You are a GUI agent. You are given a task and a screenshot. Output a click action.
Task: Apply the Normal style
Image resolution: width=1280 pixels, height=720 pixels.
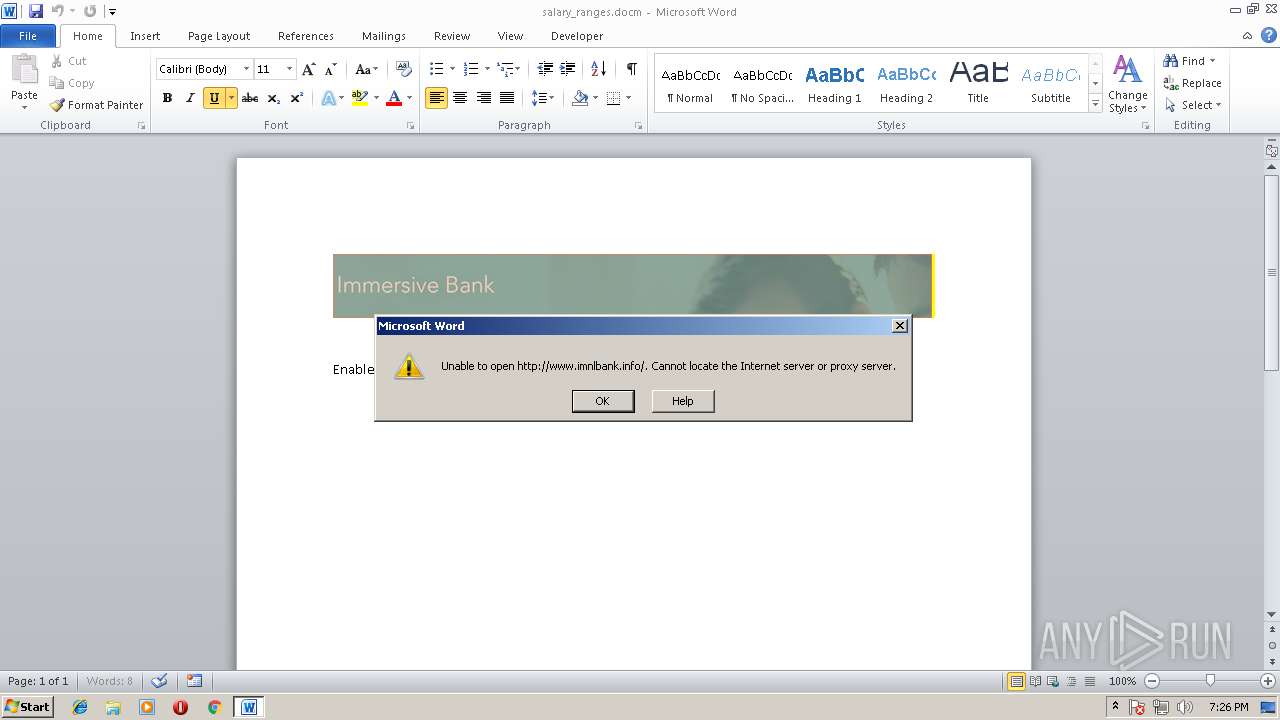[690, 84]
